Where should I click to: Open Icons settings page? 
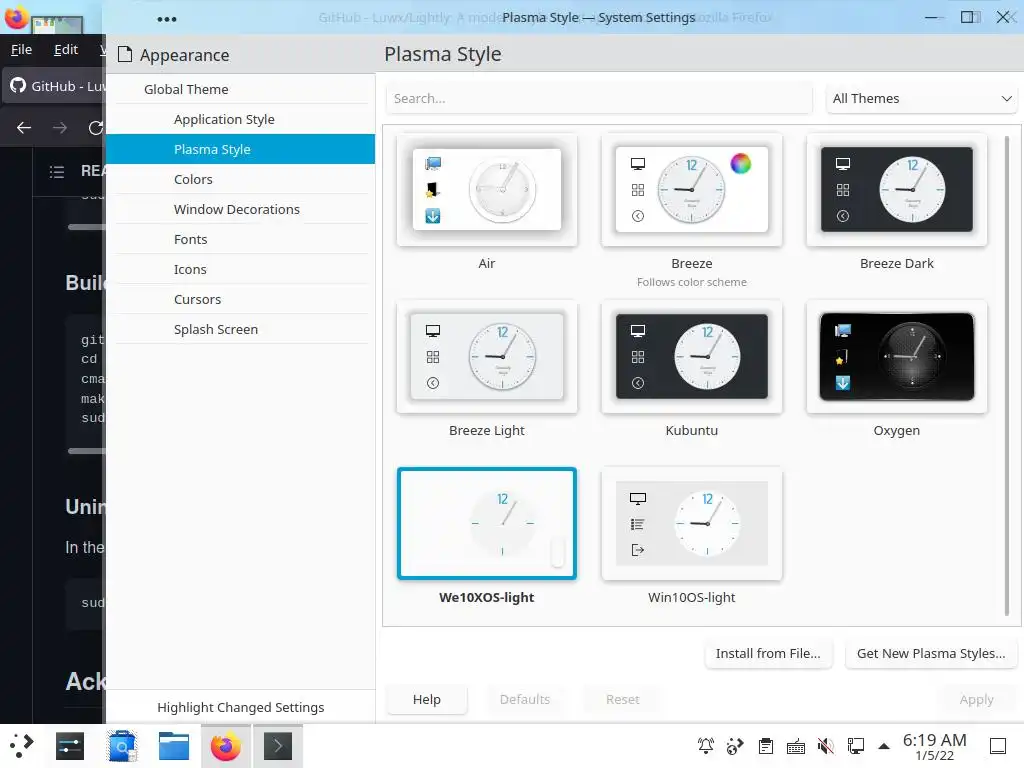tap(240, 270)
